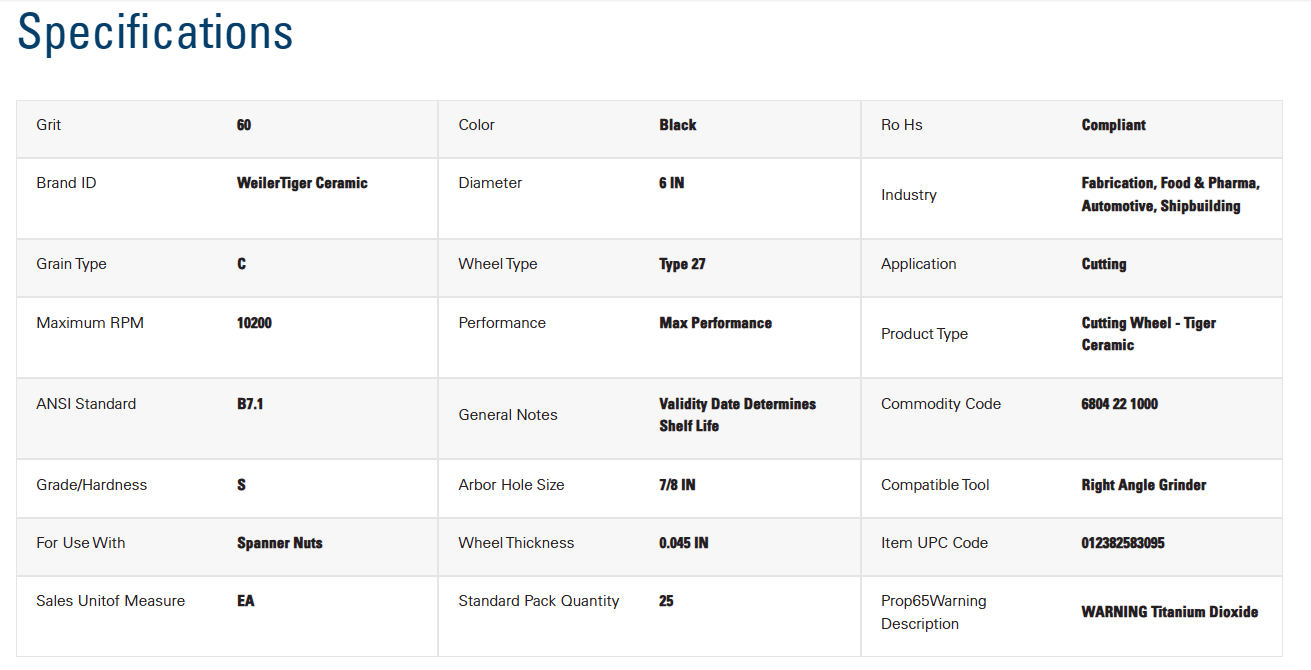Click the Sales Unit of Measure label
This screenshot has height=670, width=1311.
click(x=110, y=601)
